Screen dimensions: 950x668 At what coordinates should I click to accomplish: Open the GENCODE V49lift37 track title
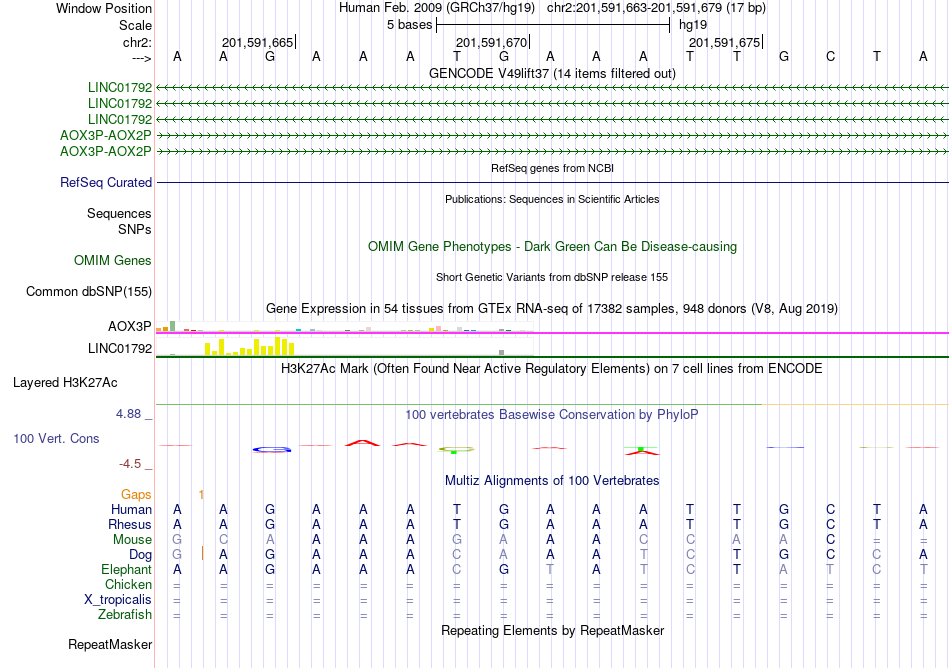pyautogui.click(x=552, y=73)
